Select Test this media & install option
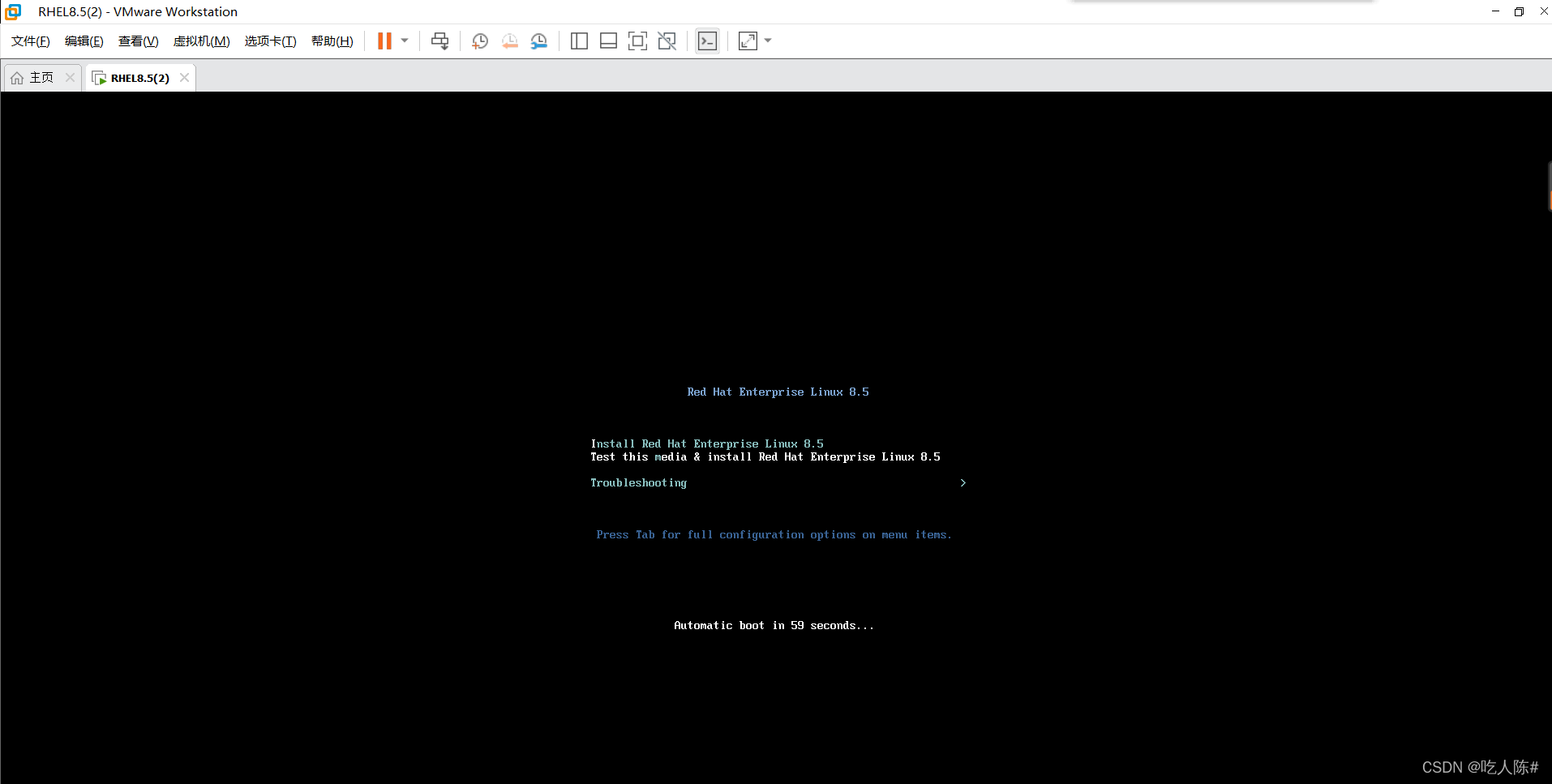The width and height of the screenshot is (1552, 784). pos(765,456)
